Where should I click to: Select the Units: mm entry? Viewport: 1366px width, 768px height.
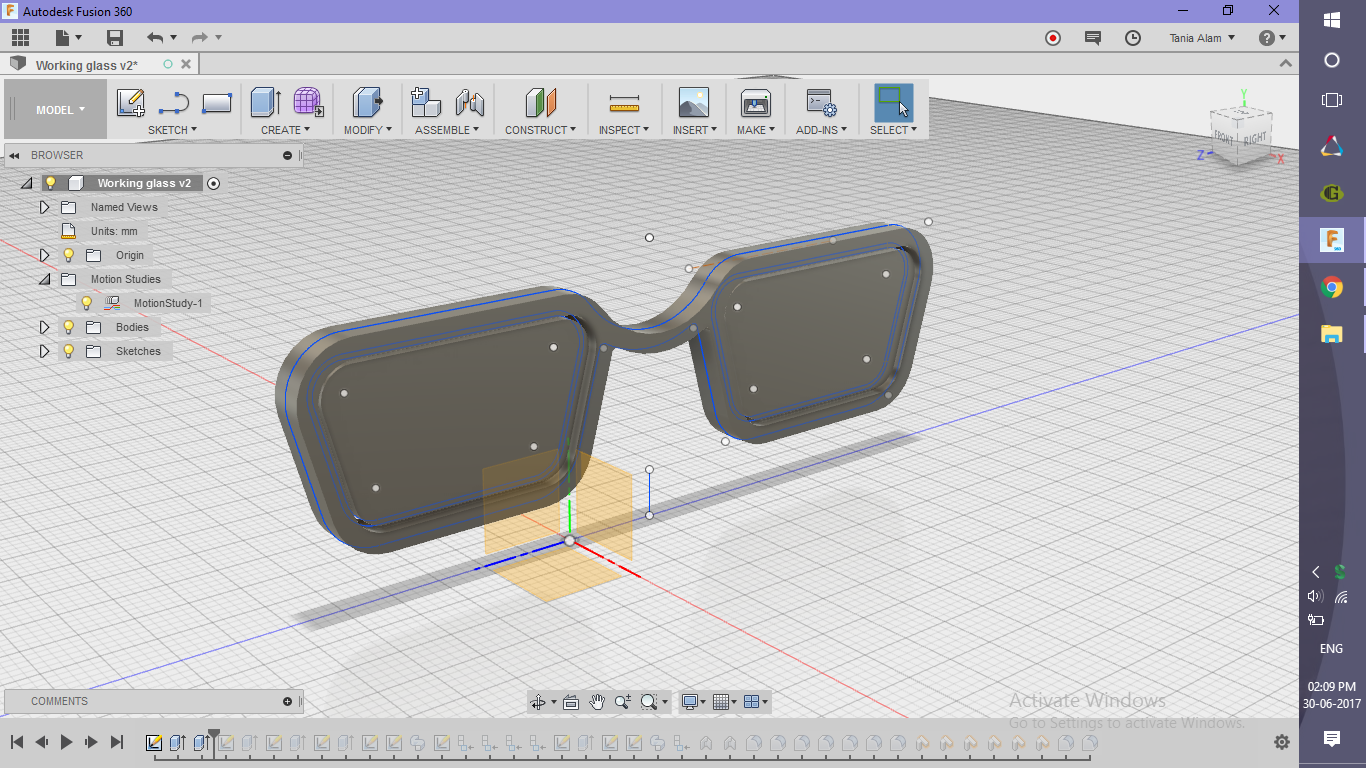tap(114, 231)
